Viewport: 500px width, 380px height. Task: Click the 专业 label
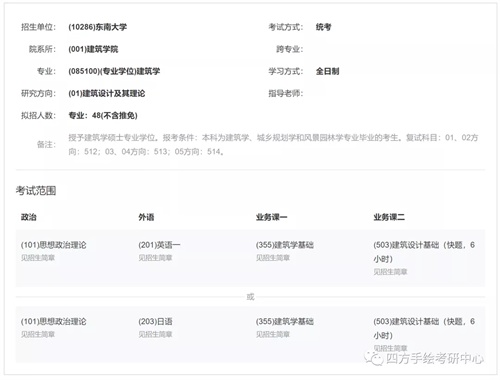46,71
